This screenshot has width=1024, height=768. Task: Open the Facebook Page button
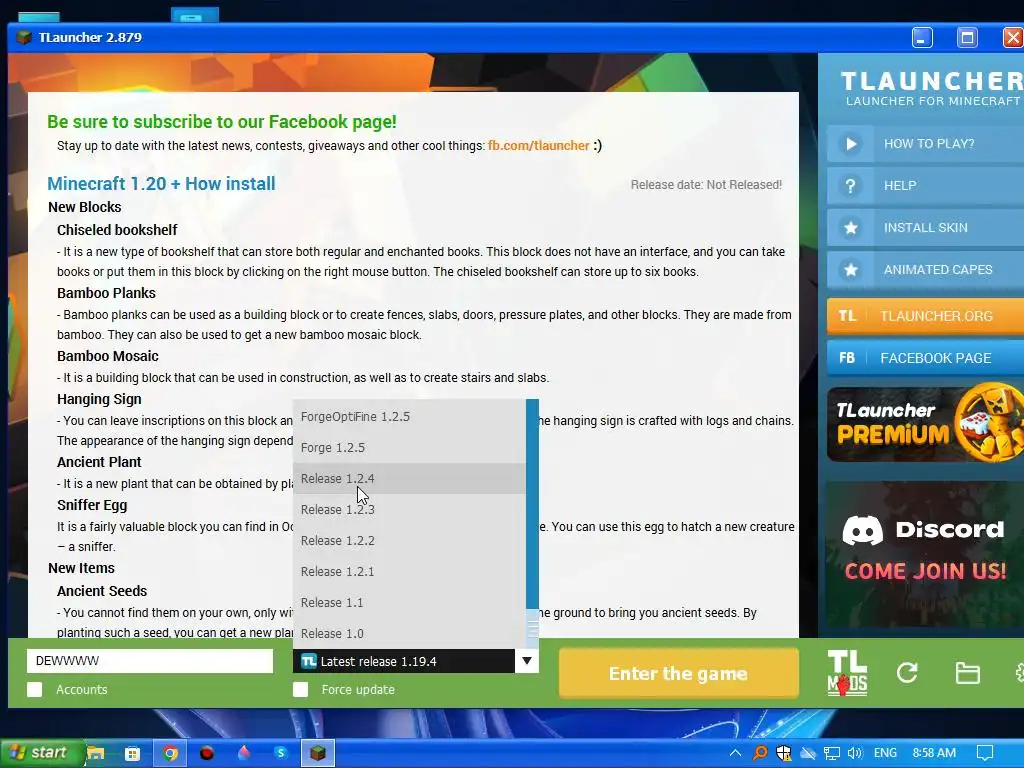coord(925,358)
